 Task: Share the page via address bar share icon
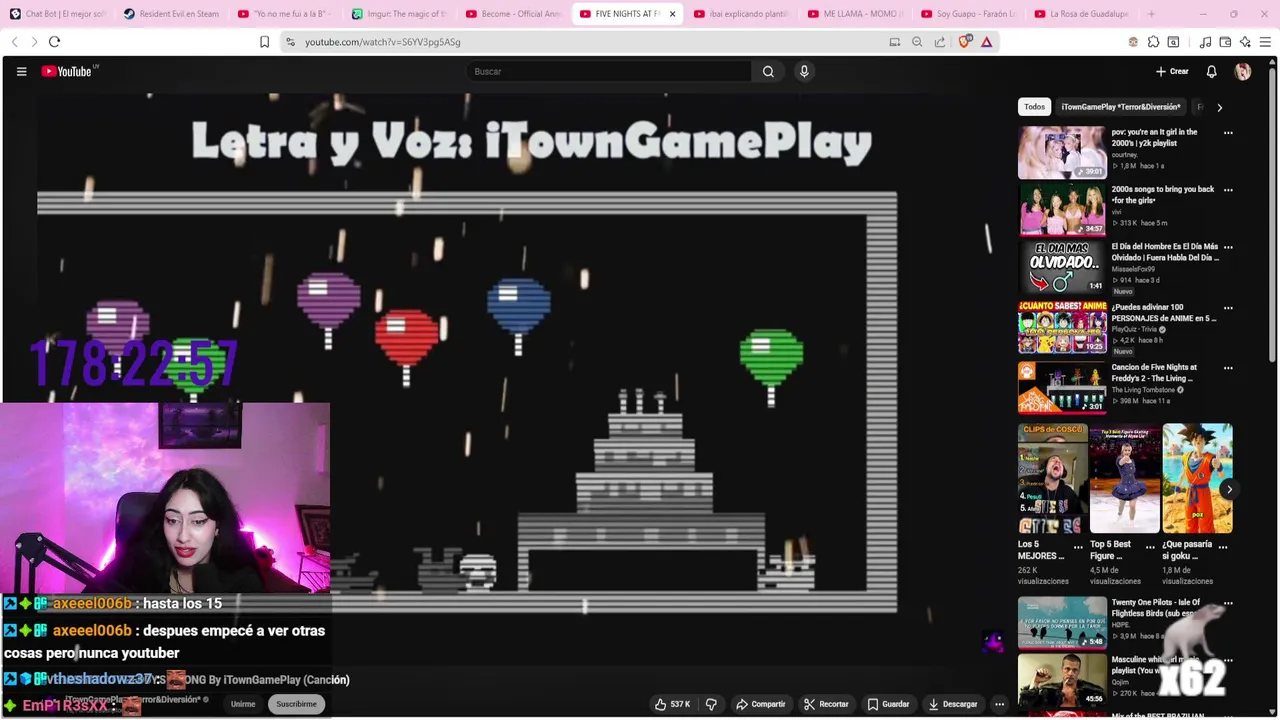[x=940, y=42]
